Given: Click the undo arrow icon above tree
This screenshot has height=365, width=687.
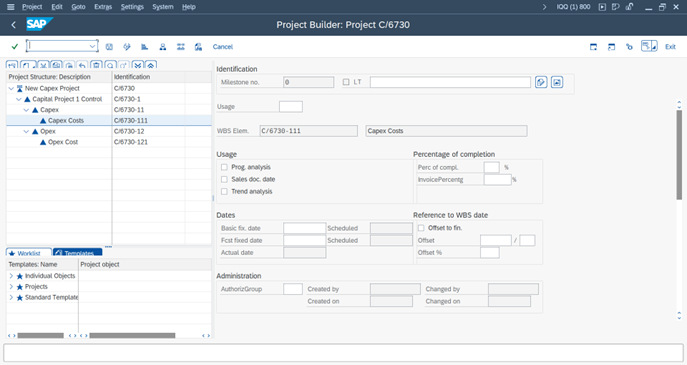Looking at the screenshot, I should click(x=82, y=65).
